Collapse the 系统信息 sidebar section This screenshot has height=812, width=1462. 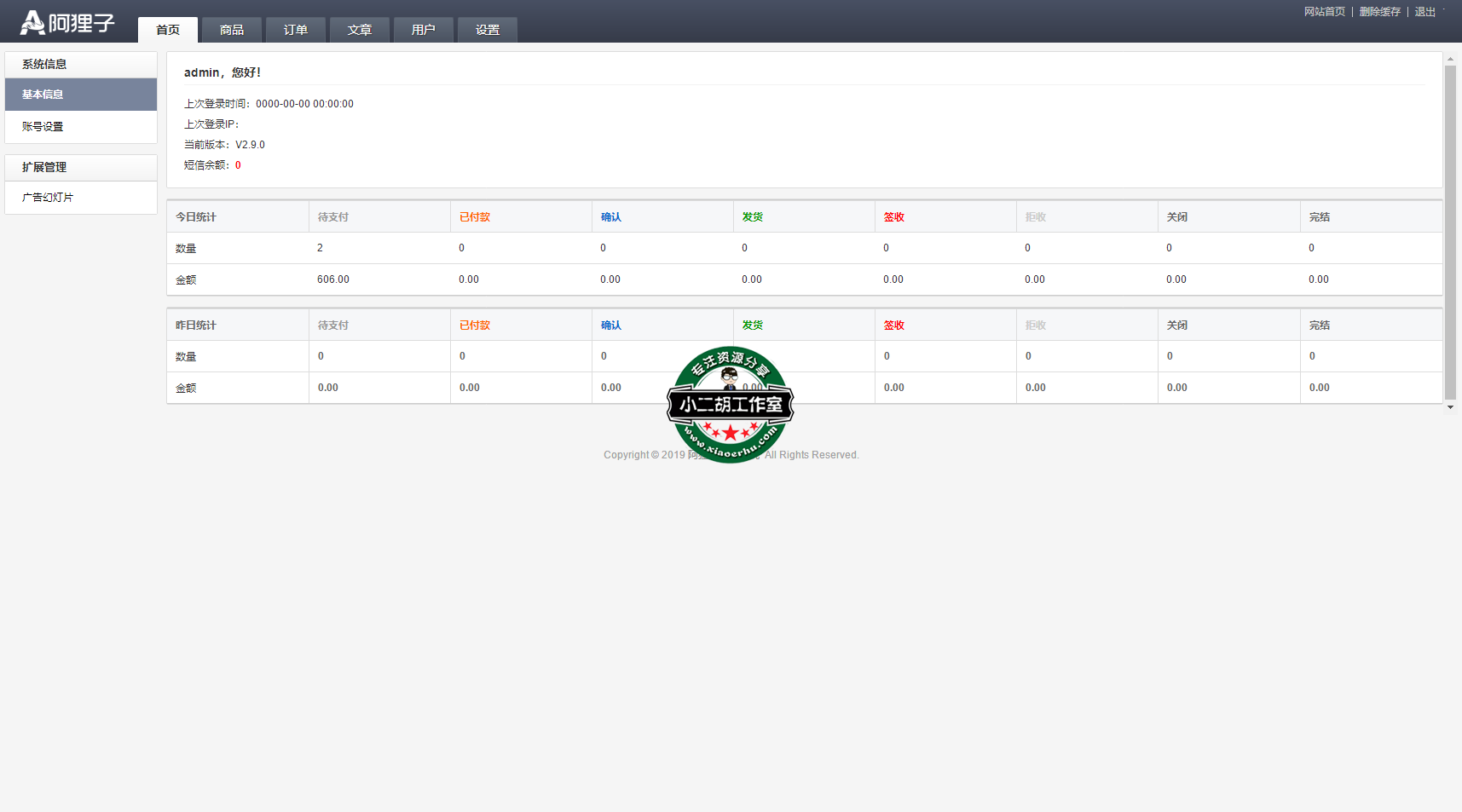(x=81, y=65)
